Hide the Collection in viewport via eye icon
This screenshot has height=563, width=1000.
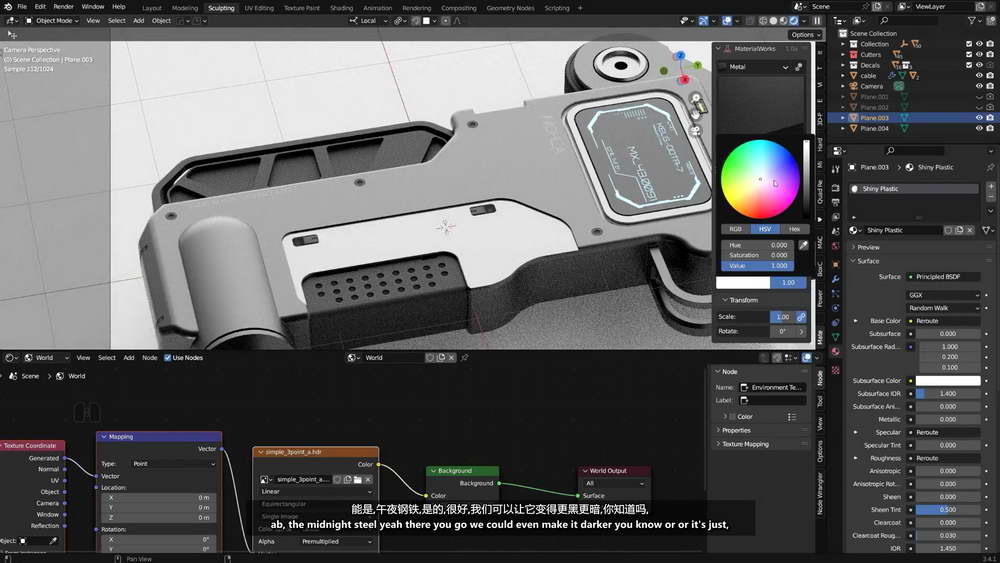pos(979,44)
